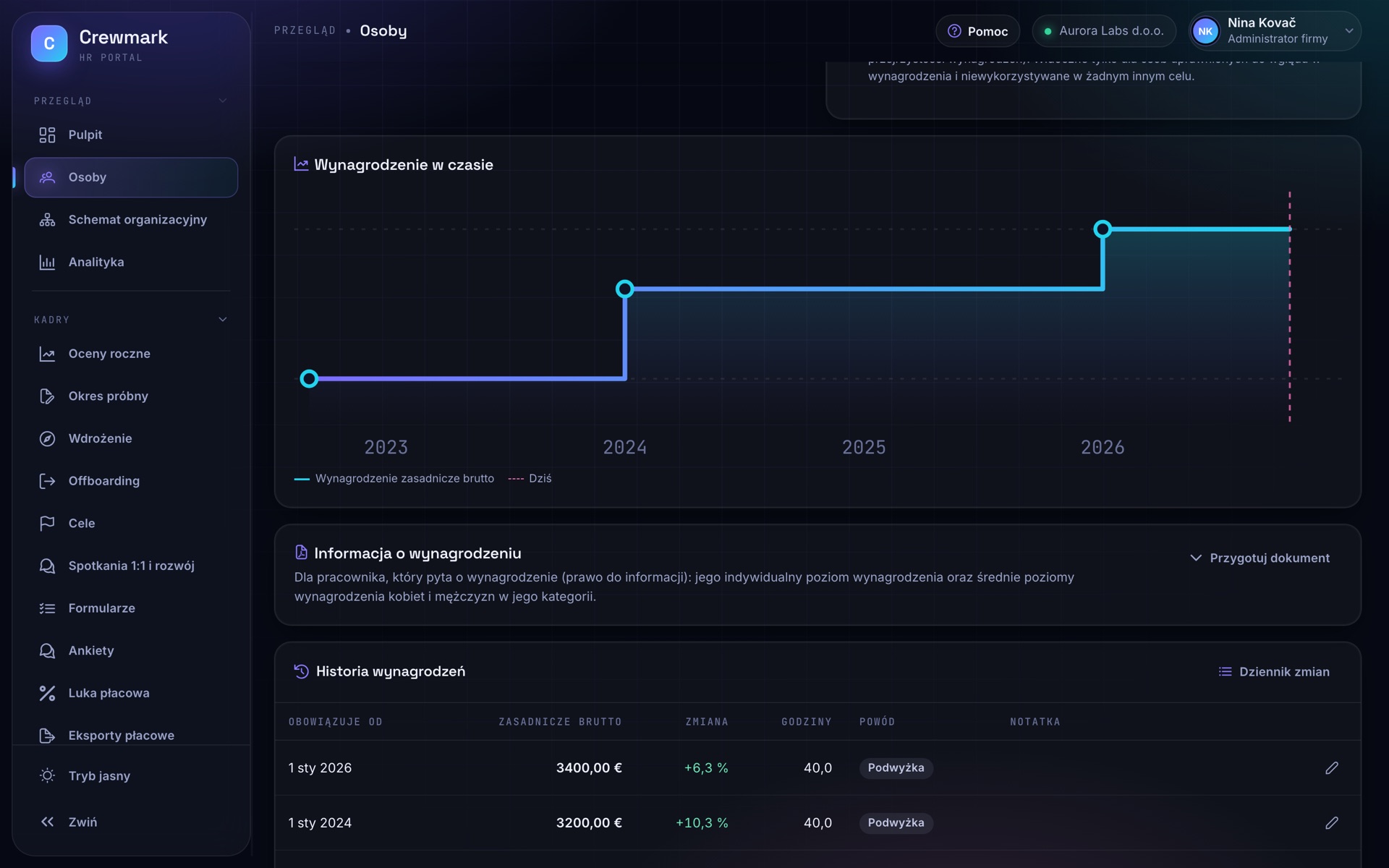Click the Obowiązuje od column header

[336, 722]
